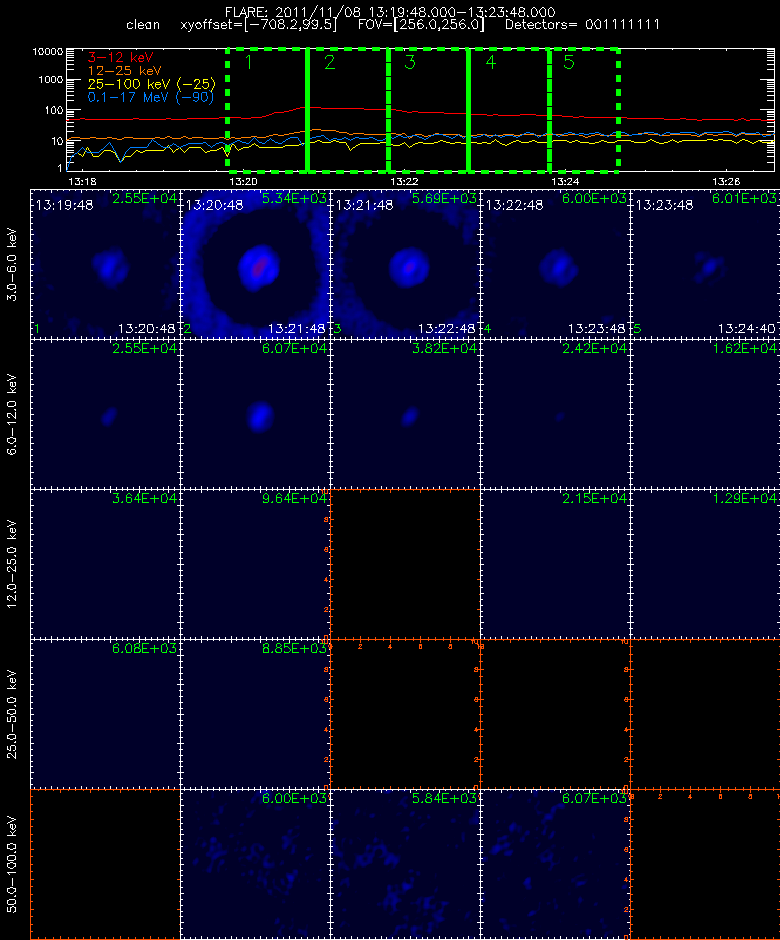Open the 3.0-6.0 keV image starting 13:20:48

coord(255,264)
